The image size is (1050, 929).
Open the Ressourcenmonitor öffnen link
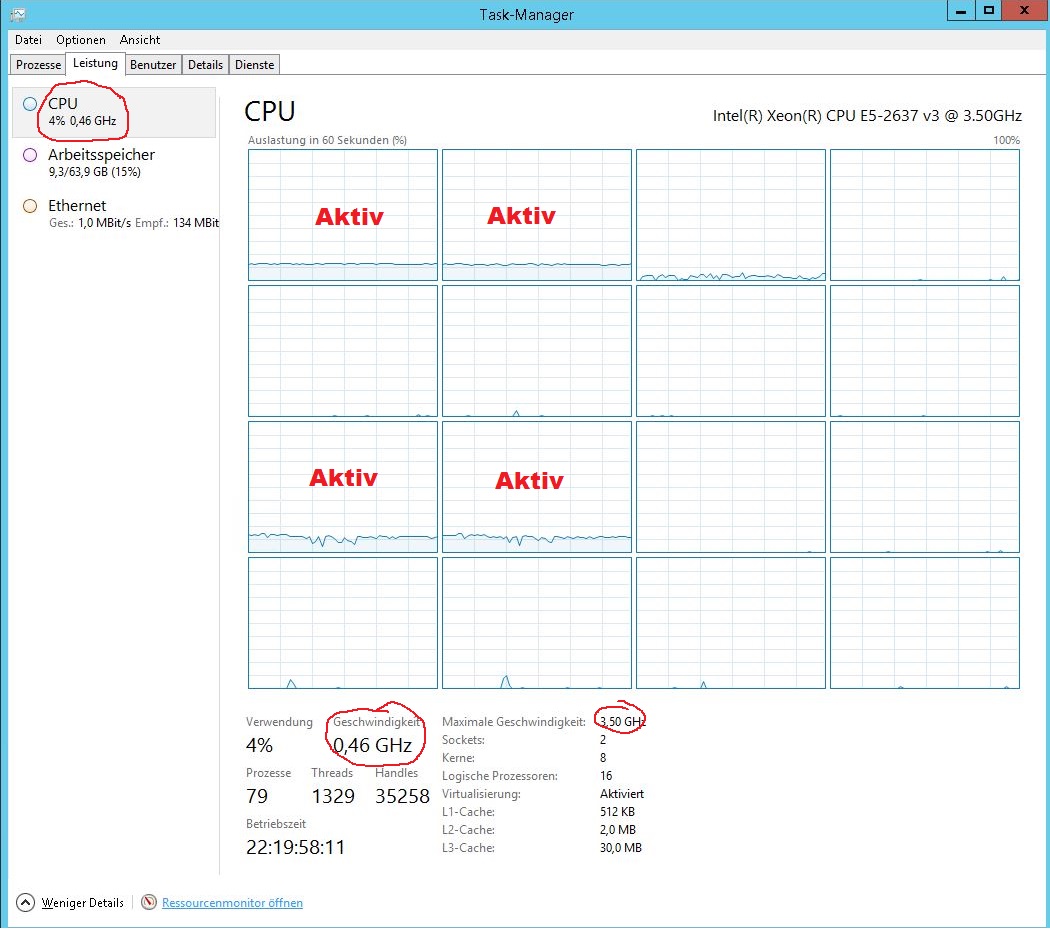tap(232, 903)
